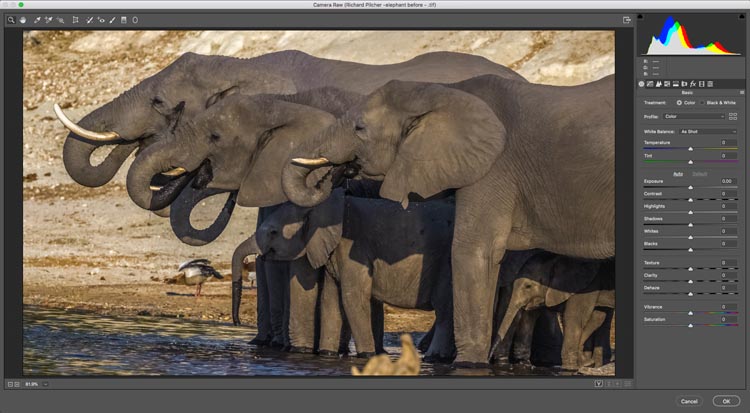The width and height of the screenshot is (750, 413).
Task: Toggle the before/after preview button
Action: click(599, 384)
